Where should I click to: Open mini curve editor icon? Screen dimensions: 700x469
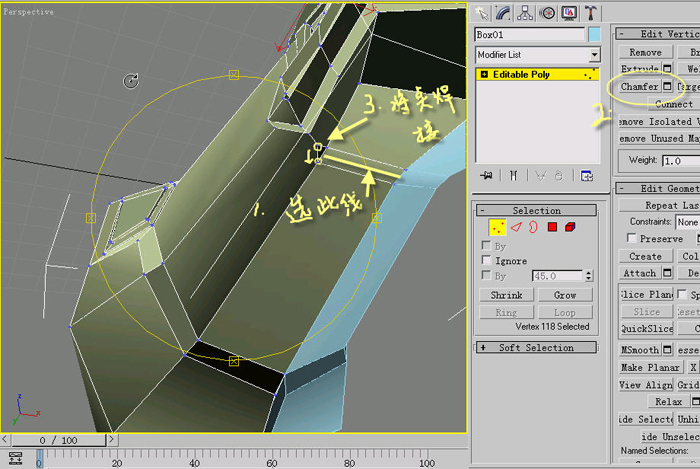click(15, 458)
